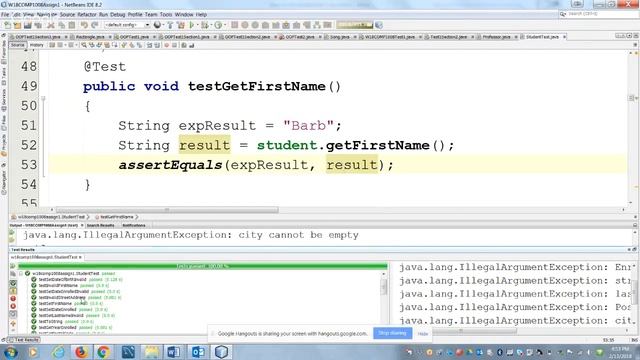
Task: Click the Undo toolbar icon
Action: 84,25
